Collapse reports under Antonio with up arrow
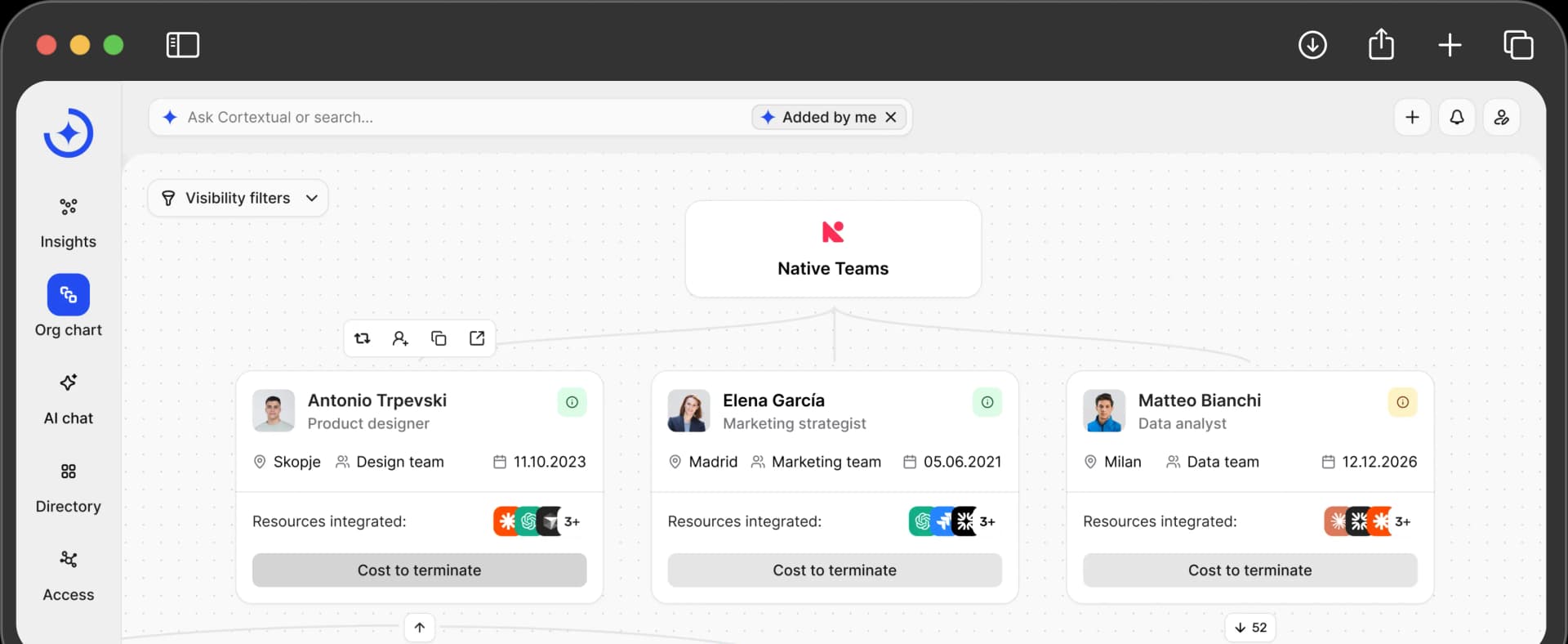 420,628
